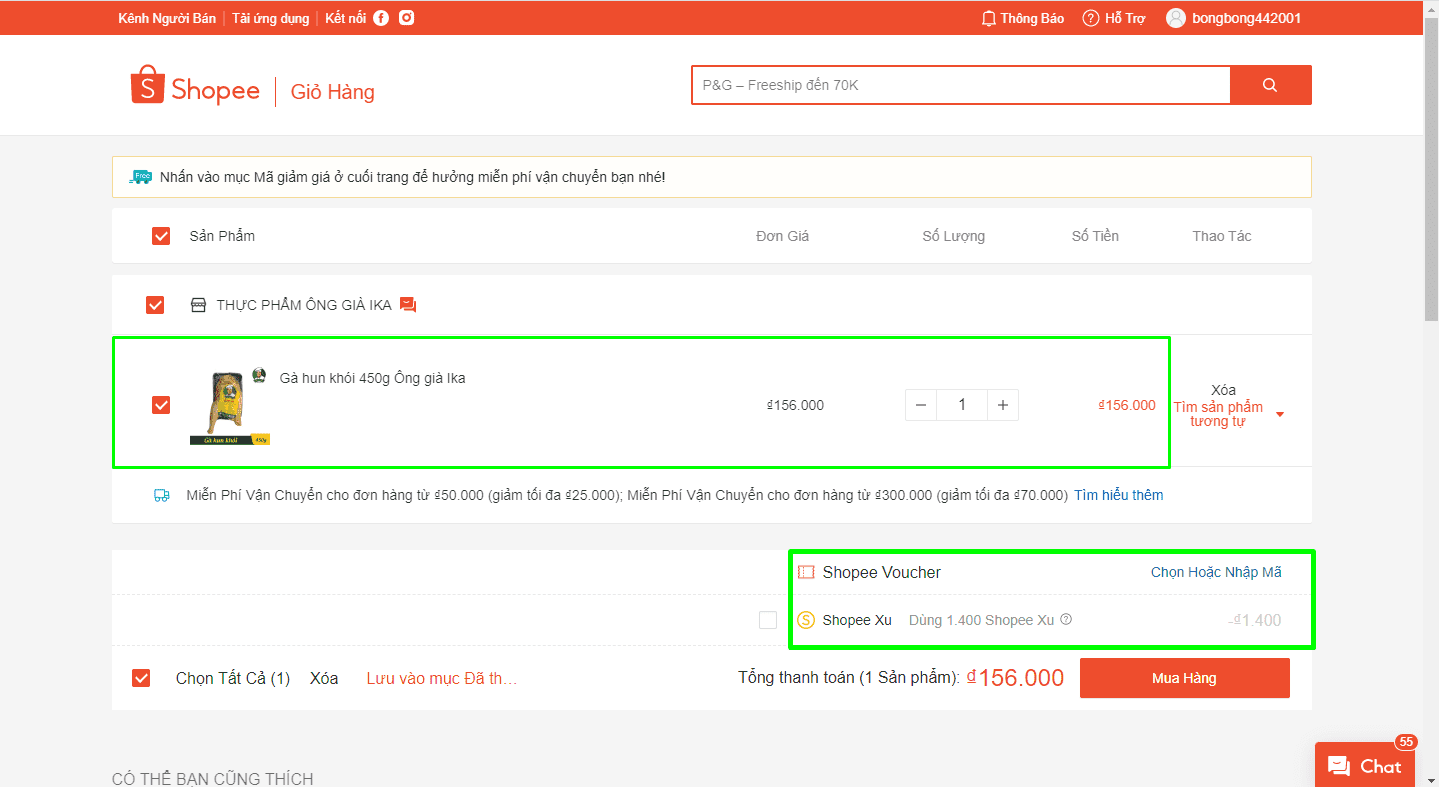Viewport: 1439px width, 787px height.
Task: Click the Gà hun khói product thumbnail
Action: point(230,406)
